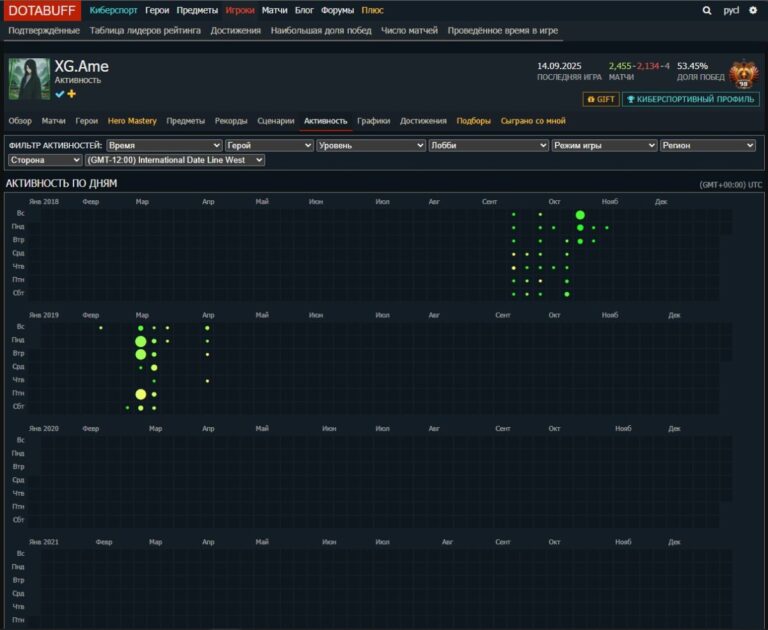Select the Сторона filter dropdown
The width and height of the screenshot is (768, 630).
coord(45,160)
